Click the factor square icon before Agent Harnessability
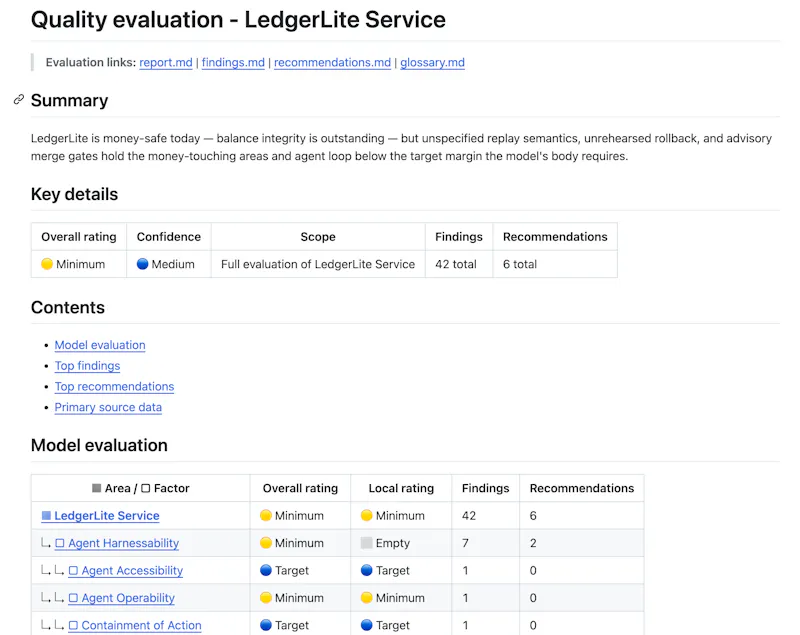 click(60, 543)
